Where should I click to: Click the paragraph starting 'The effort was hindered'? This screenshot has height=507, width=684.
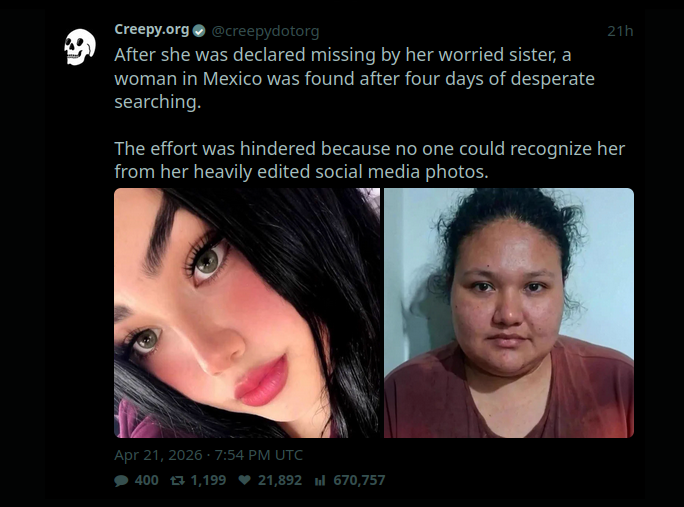click(369, 160)
